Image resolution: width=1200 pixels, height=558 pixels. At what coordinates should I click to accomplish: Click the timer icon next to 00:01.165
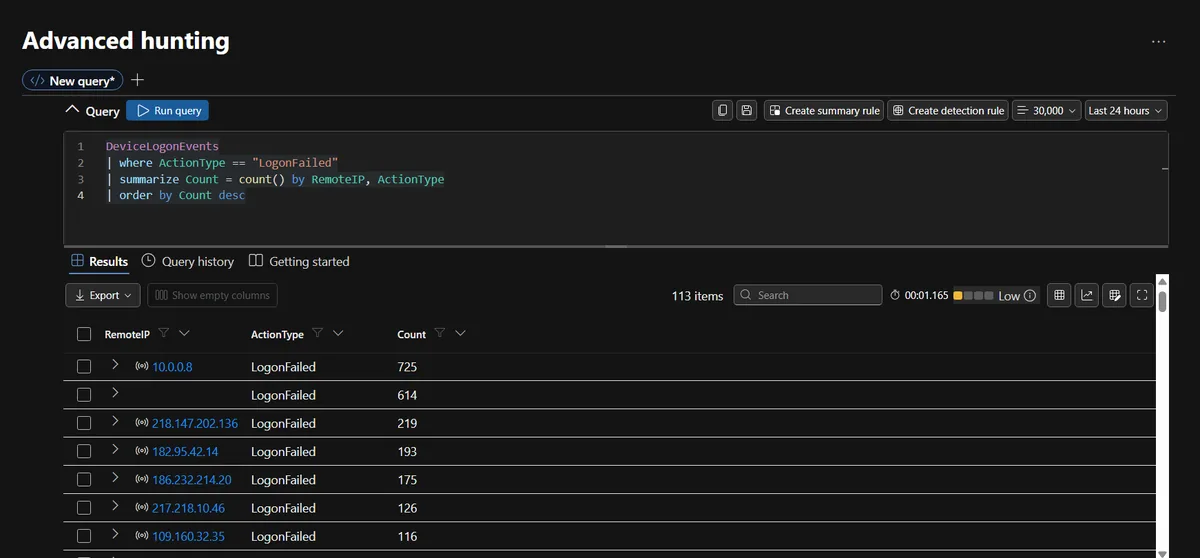click(895, 296)
